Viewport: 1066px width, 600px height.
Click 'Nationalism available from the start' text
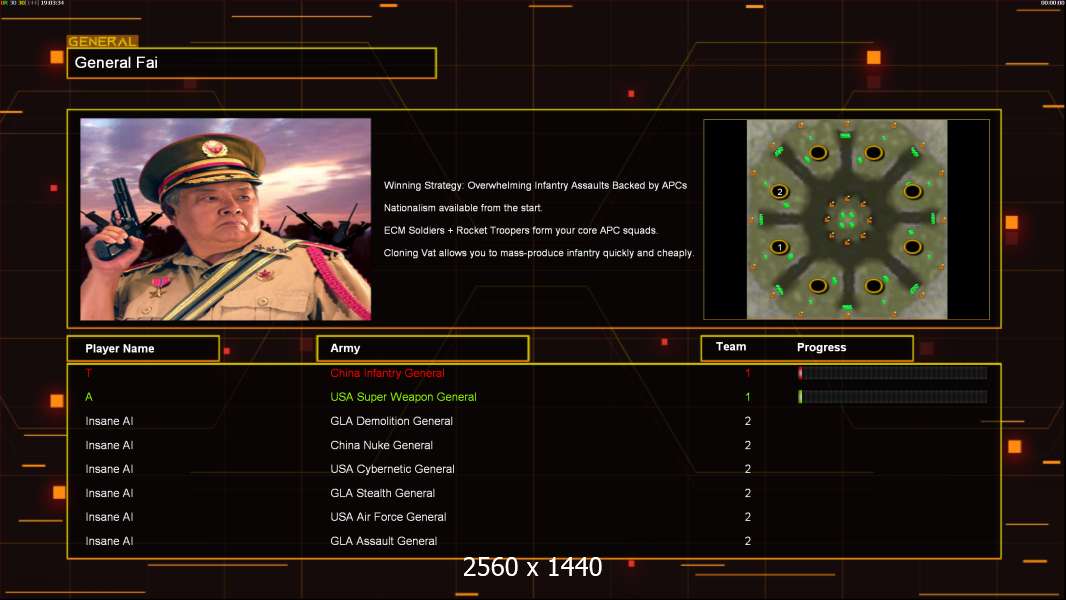click(463, 208)
